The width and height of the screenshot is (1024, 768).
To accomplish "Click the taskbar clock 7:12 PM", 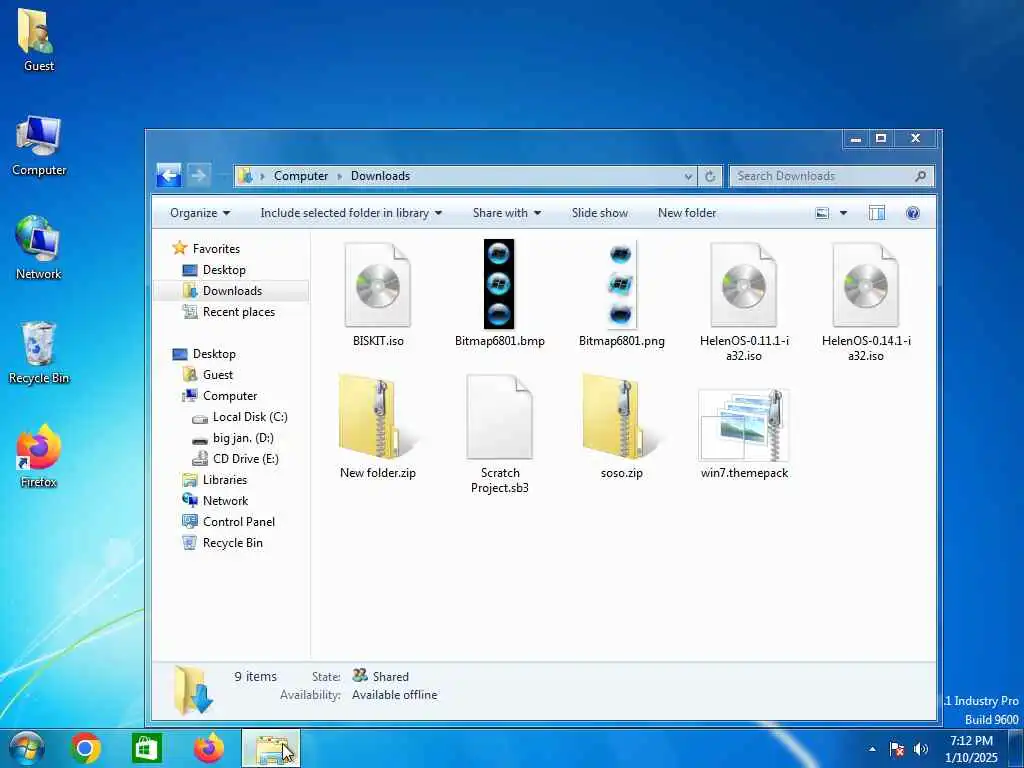I will point(971,741).
